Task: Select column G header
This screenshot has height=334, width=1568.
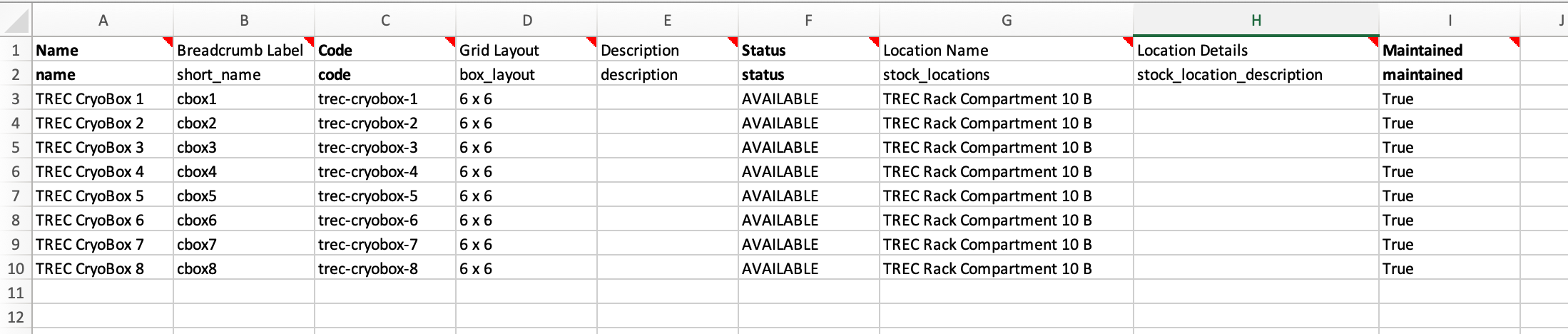Action: coord(1007,20)
